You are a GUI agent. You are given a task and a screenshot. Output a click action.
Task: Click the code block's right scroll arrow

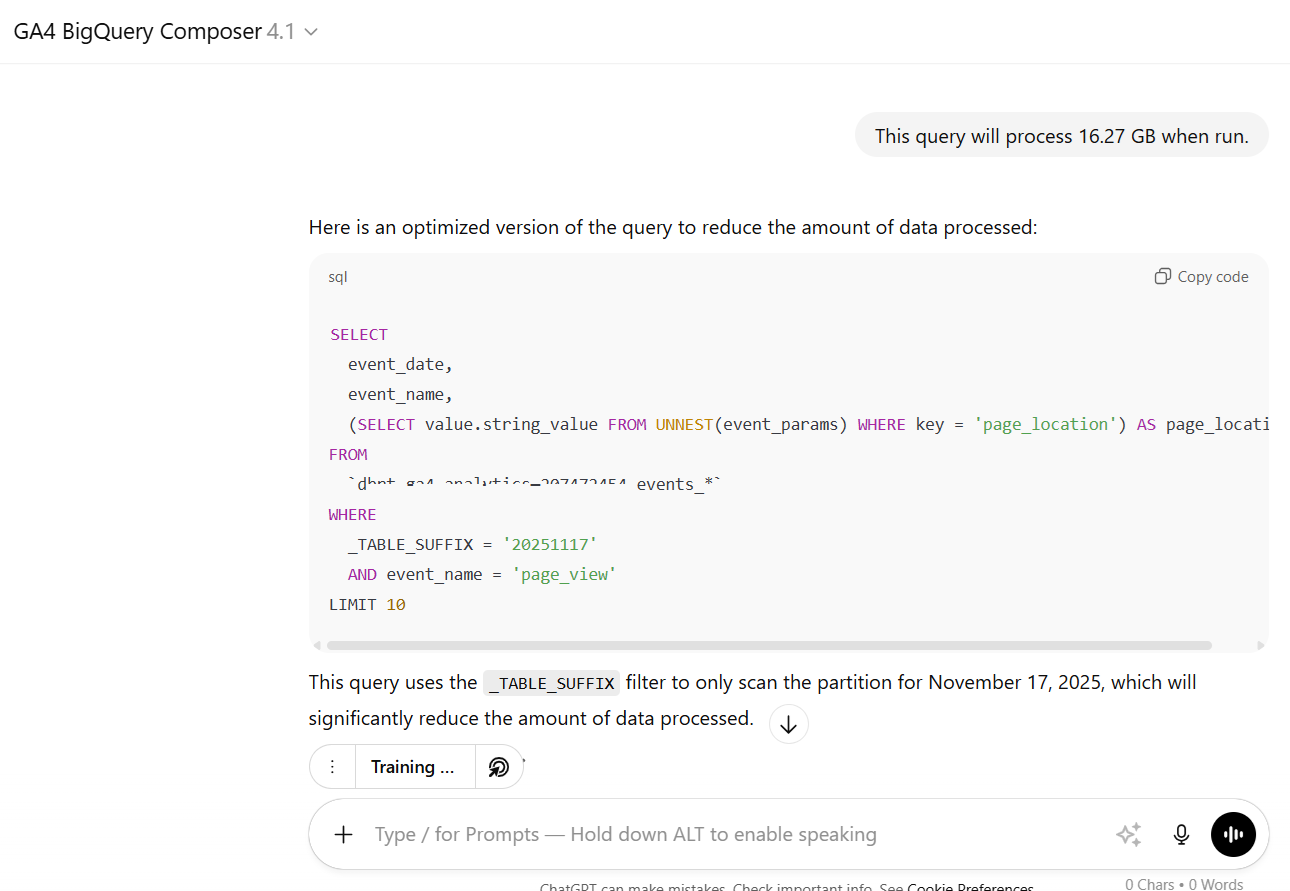[x=1260, y=646]
